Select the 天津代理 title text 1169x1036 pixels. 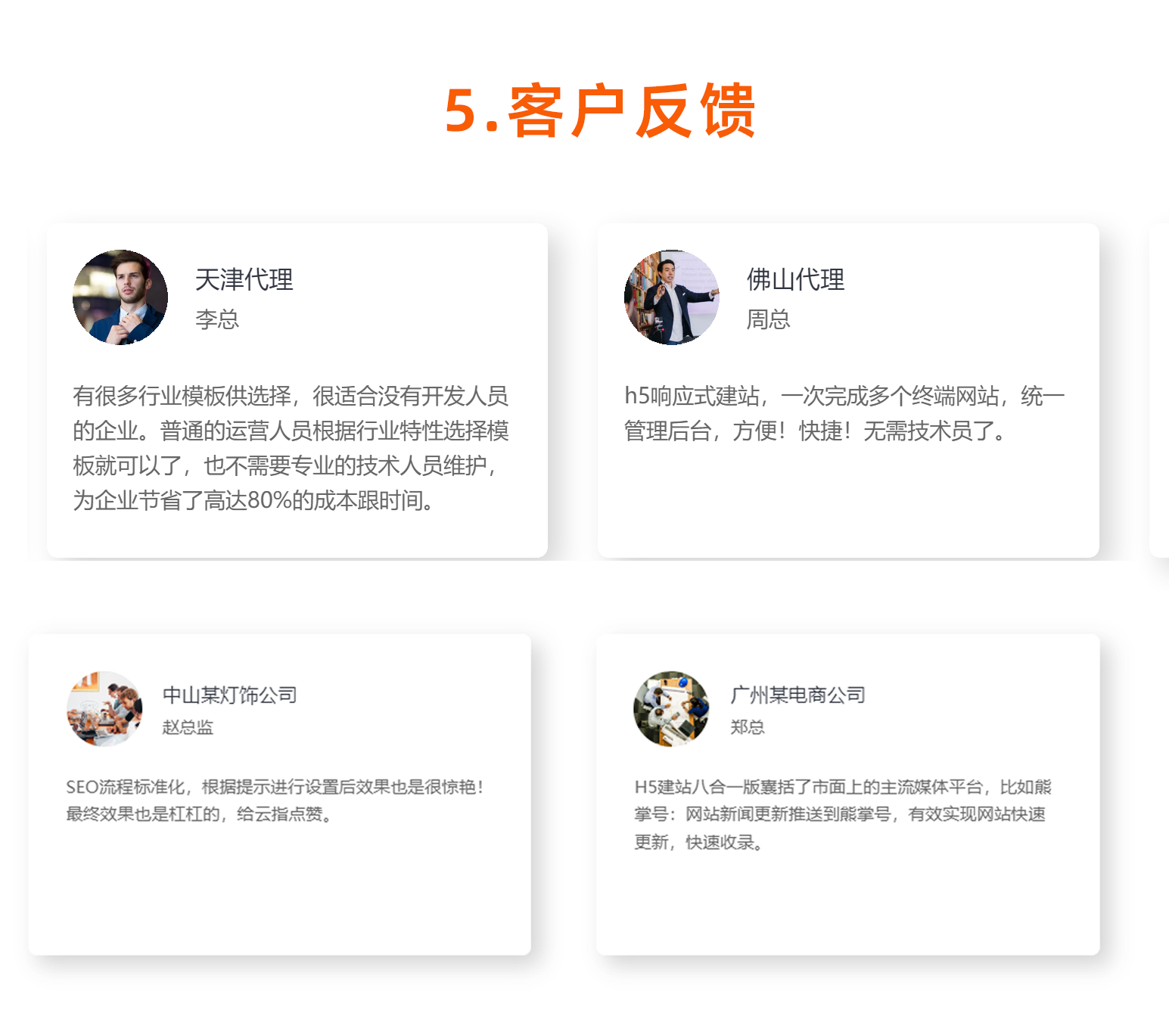[244, 279]
